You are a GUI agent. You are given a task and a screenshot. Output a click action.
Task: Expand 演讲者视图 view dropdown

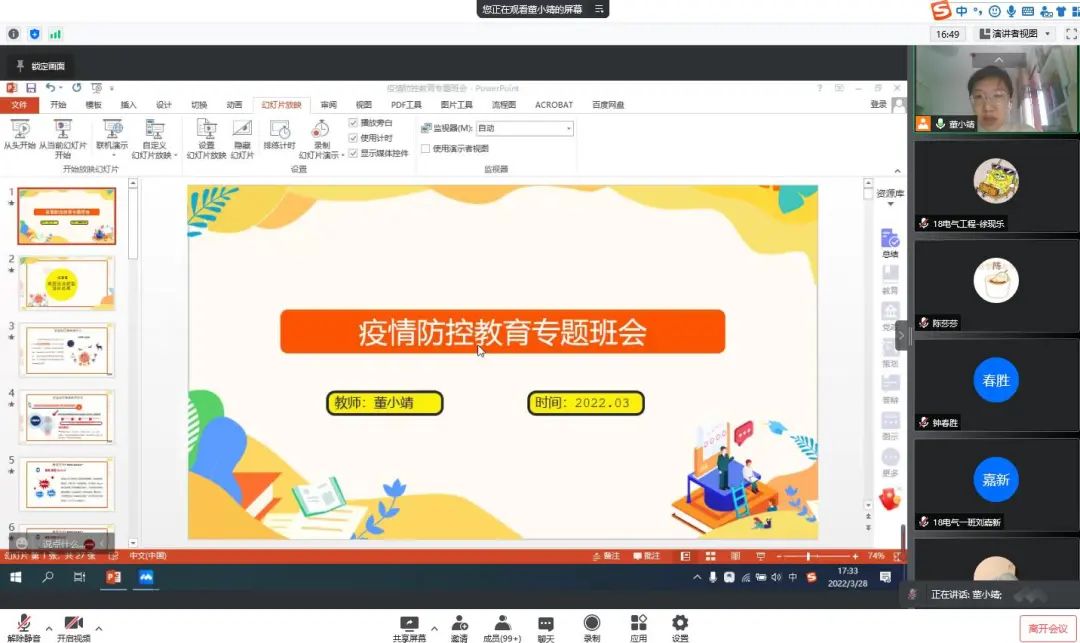coord(1047,34)
